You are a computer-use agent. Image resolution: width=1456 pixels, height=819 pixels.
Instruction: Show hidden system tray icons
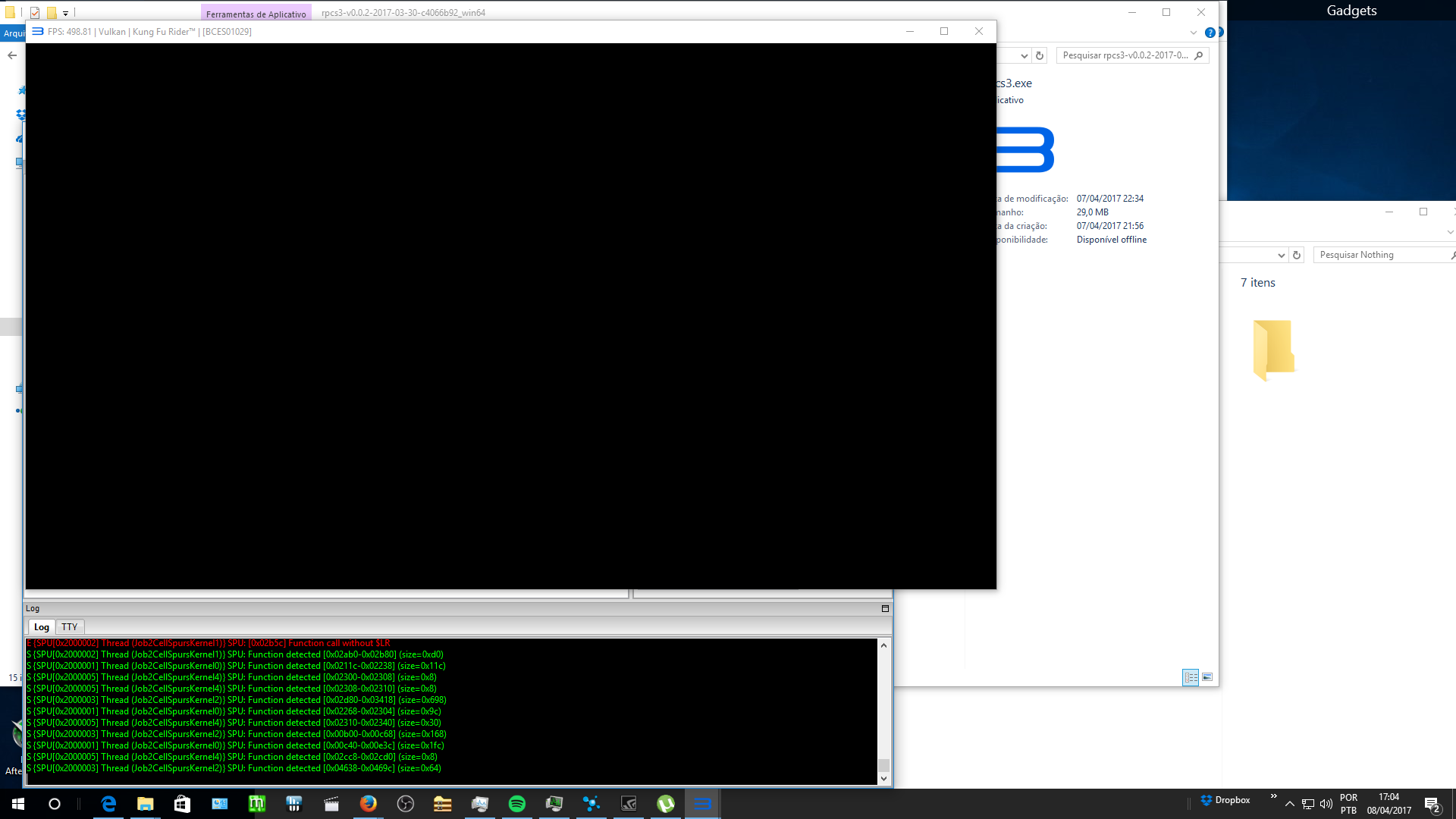point(1289,804)
